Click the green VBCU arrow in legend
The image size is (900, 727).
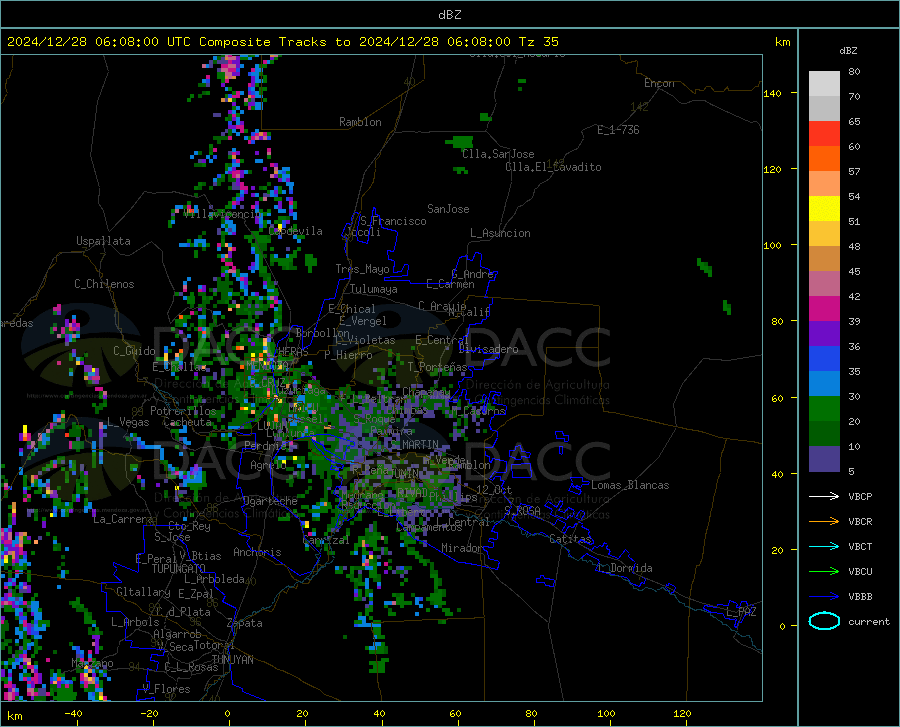point(824,572)
